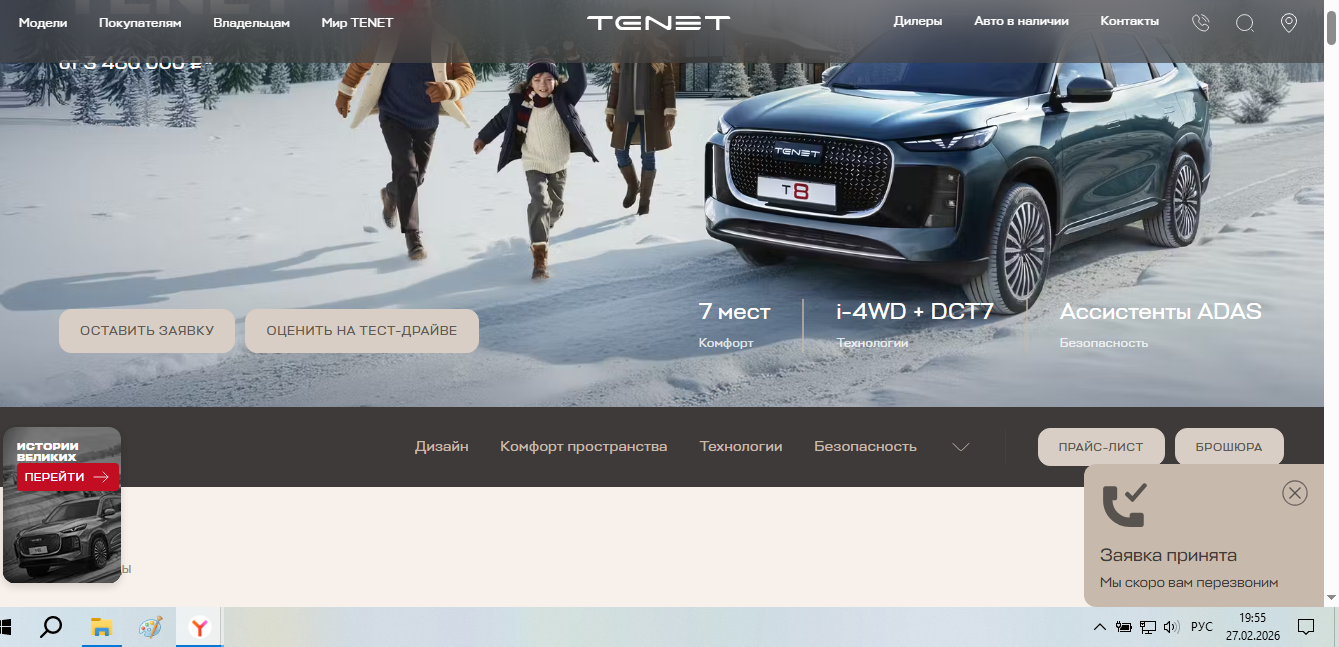Jump to Комфорт пространства section
The width and height of the screenshot is (1339, 647).
(x=584, y=447)
